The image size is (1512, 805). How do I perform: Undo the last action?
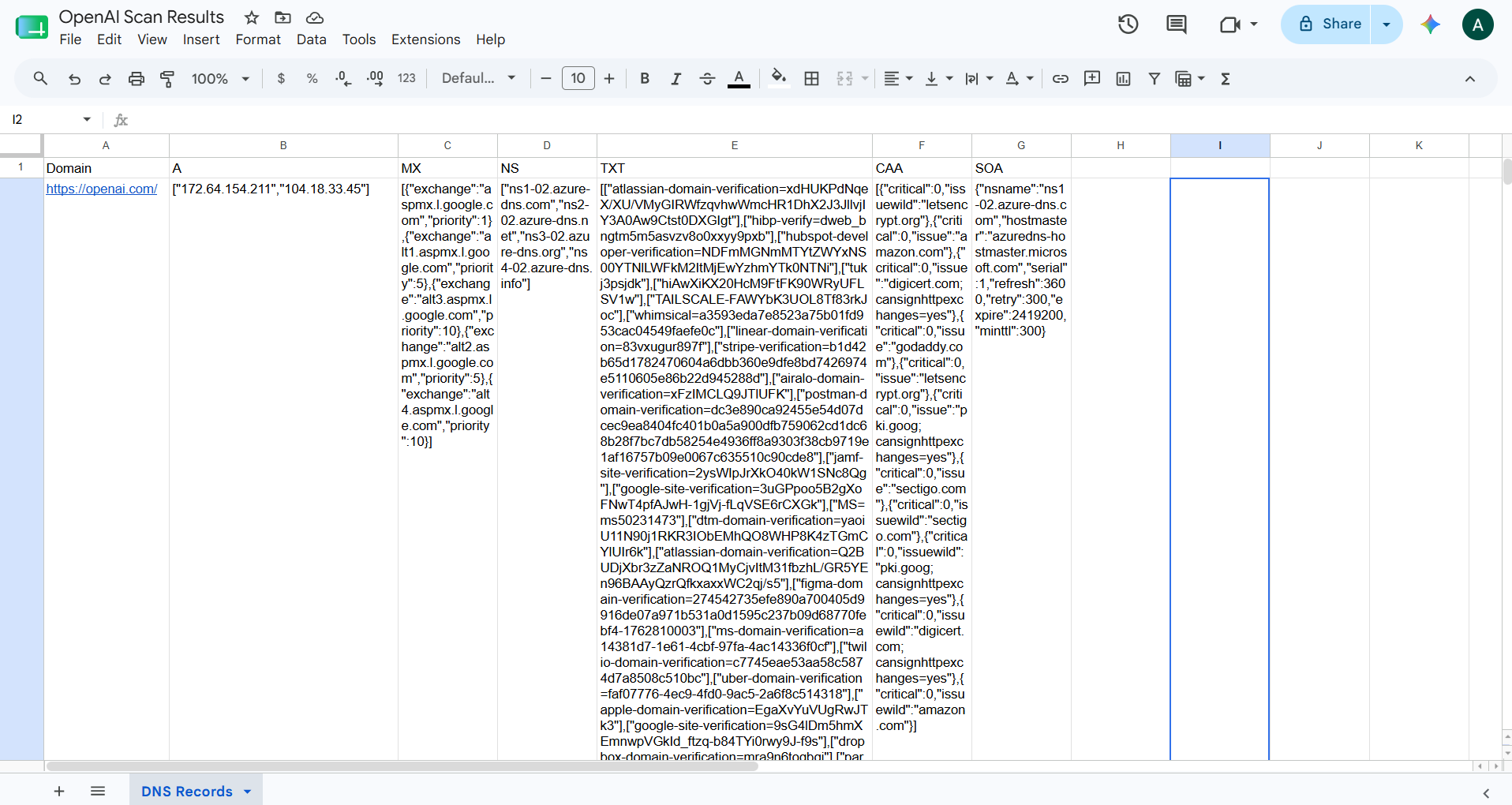pos(74,78)
